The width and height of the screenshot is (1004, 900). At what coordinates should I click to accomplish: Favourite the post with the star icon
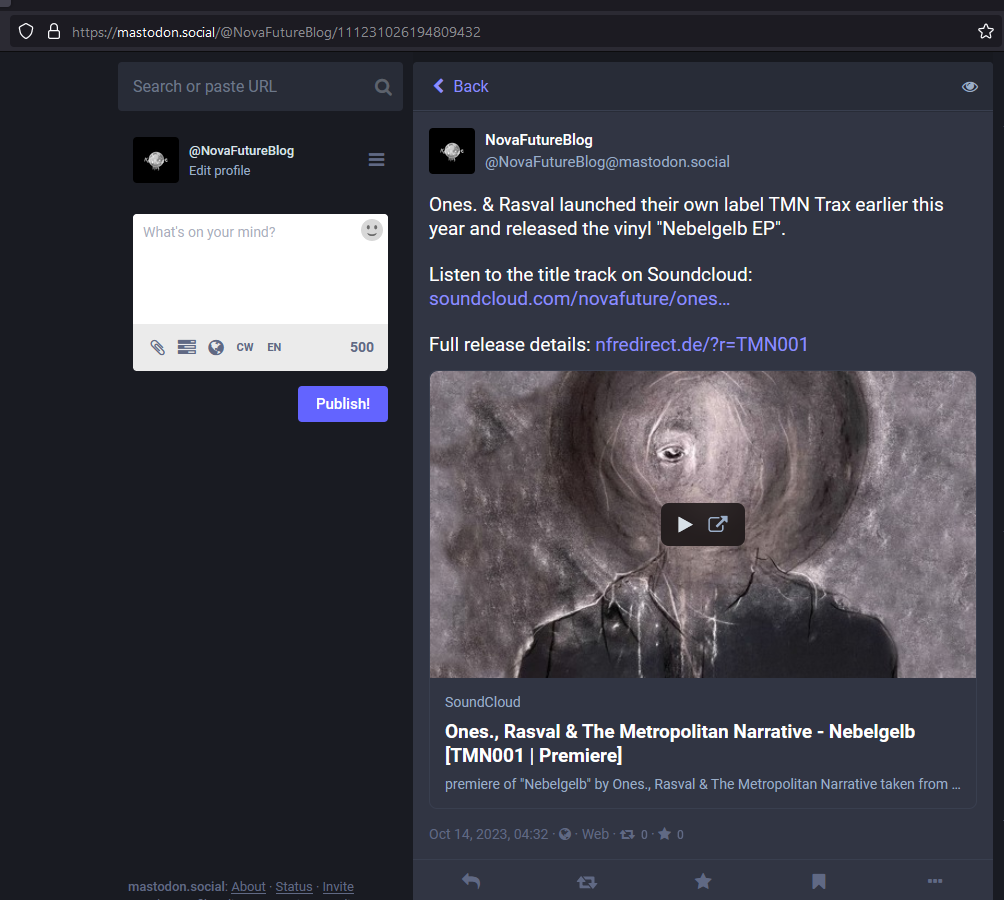(703, 881)
